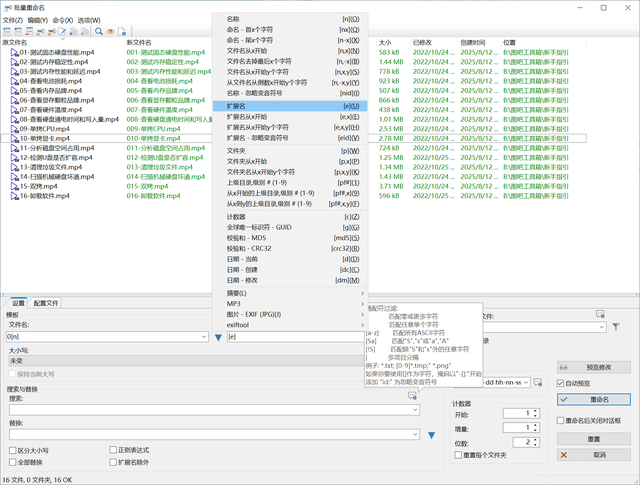
Task: Select the 文件夹 [p] entry
Action: (291, 151)
